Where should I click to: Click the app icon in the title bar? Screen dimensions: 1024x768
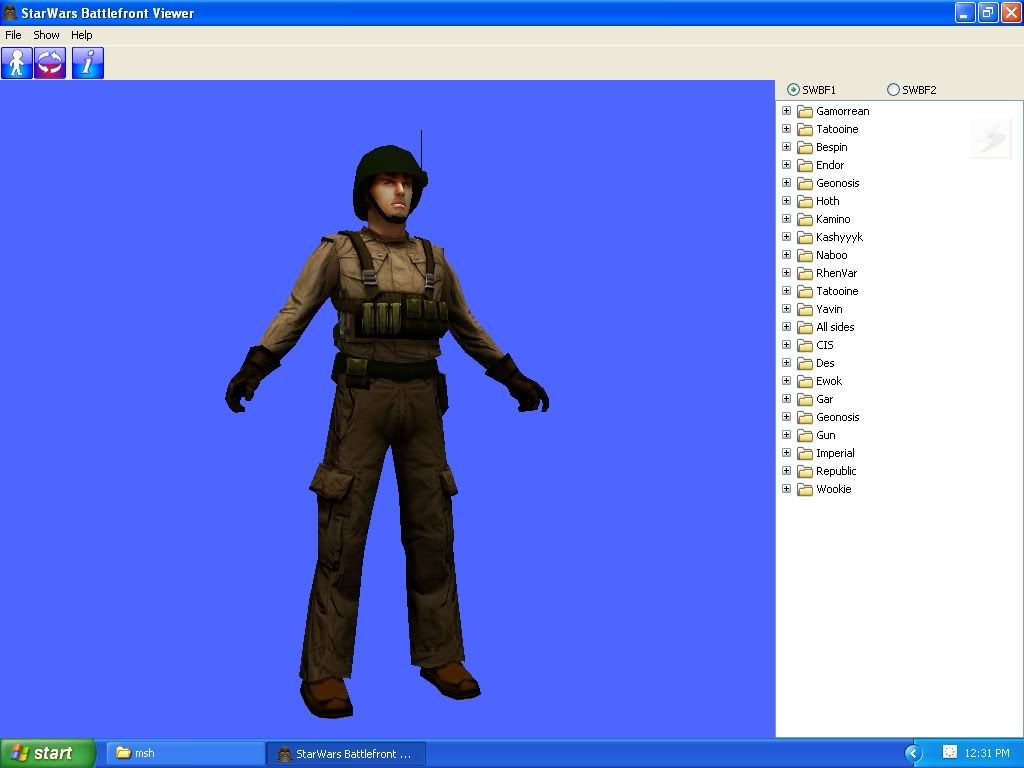(x=10, y=12)
